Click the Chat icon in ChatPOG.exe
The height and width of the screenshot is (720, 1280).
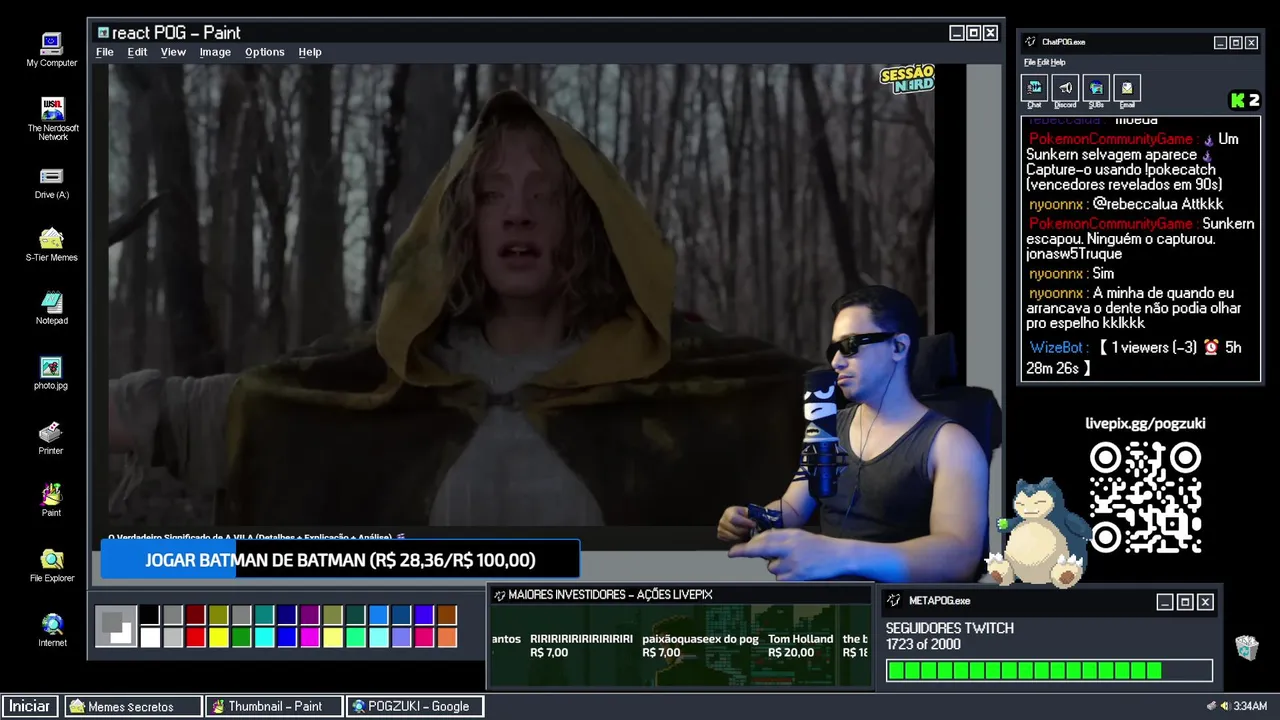coord(1034,88)
